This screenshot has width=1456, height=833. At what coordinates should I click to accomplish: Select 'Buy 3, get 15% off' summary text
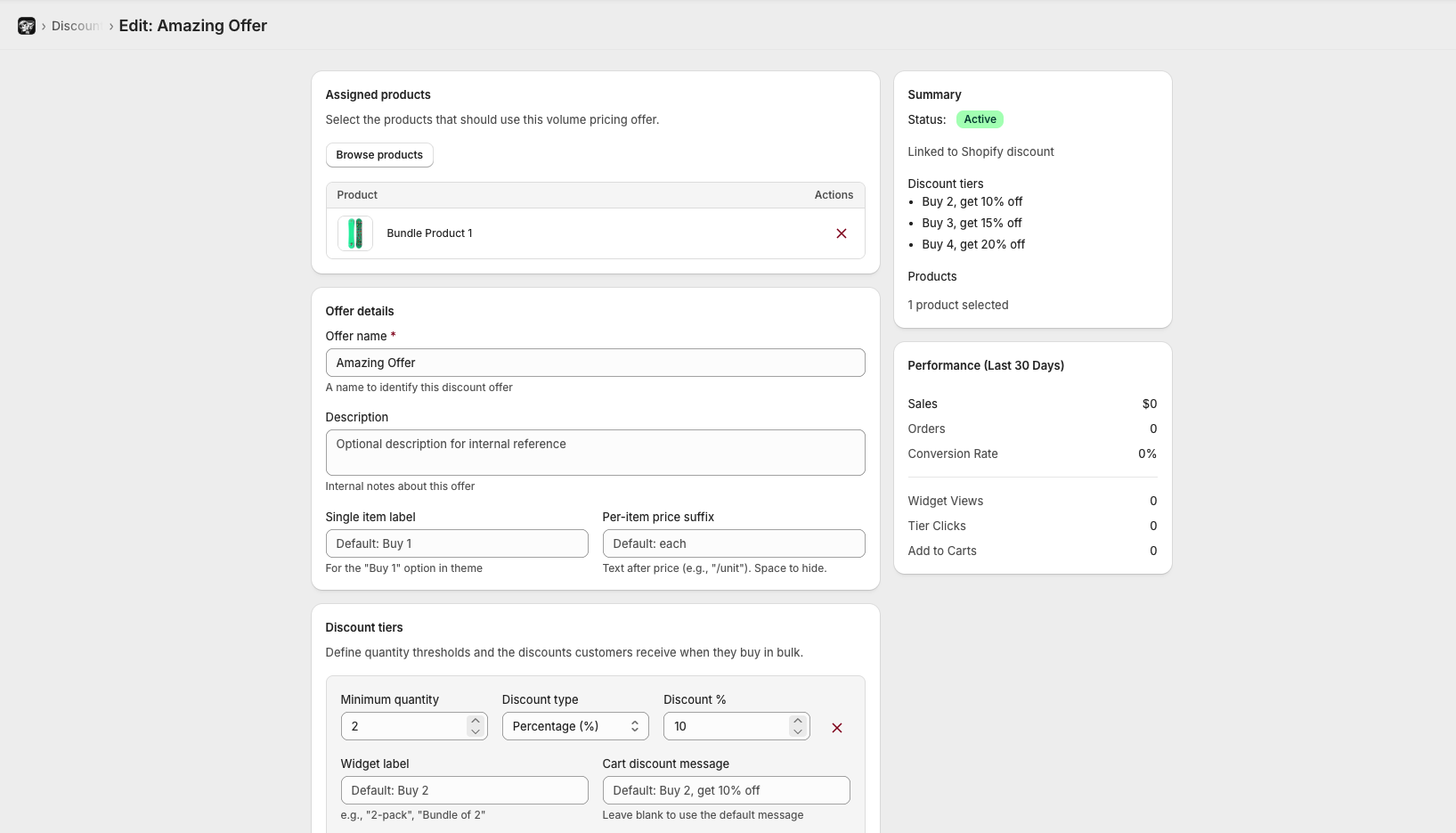pos(972,223)
